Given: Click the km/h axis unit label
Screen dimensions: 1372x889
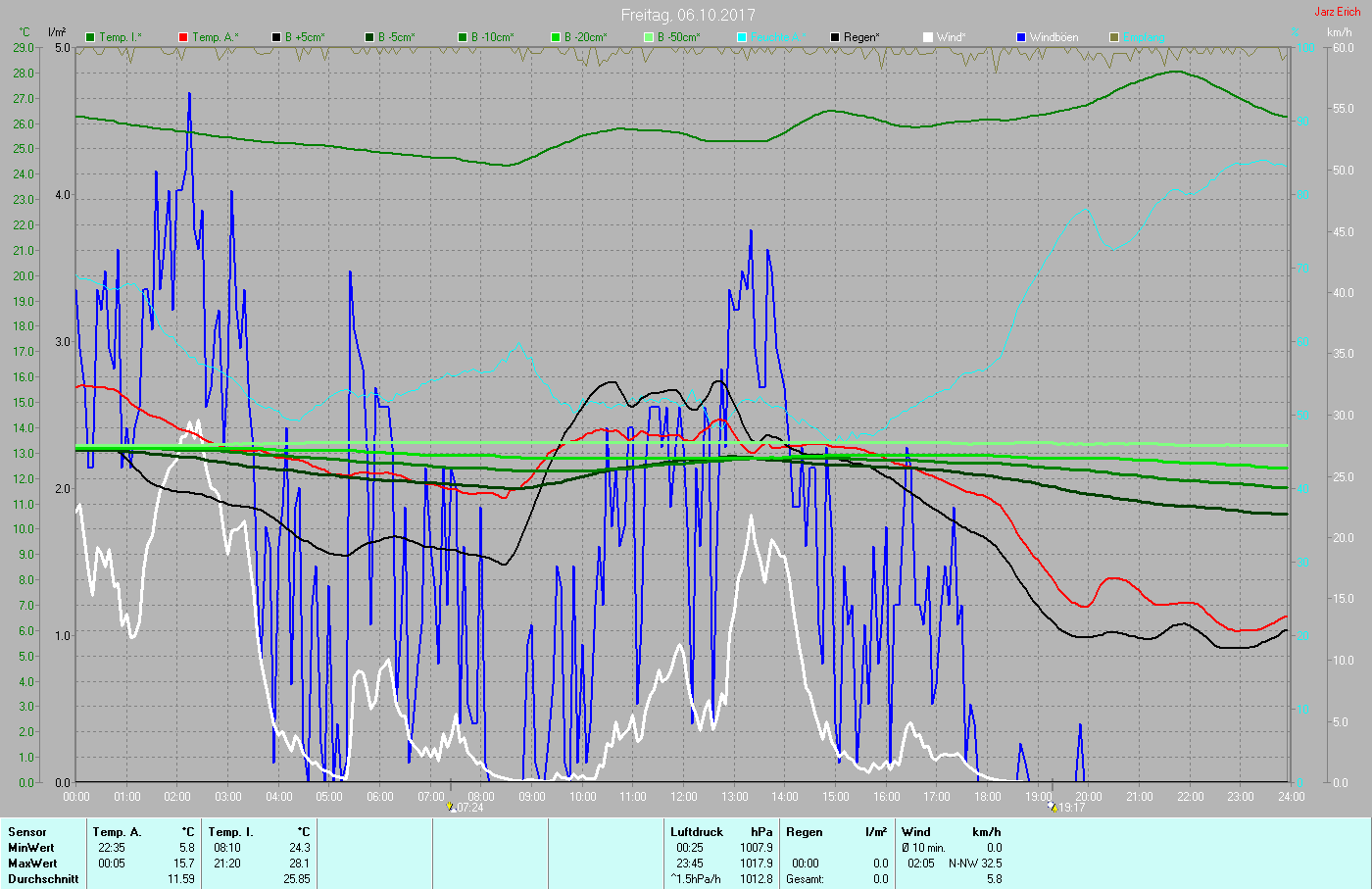Looking at the screenshot, I should click(1339, 32).
